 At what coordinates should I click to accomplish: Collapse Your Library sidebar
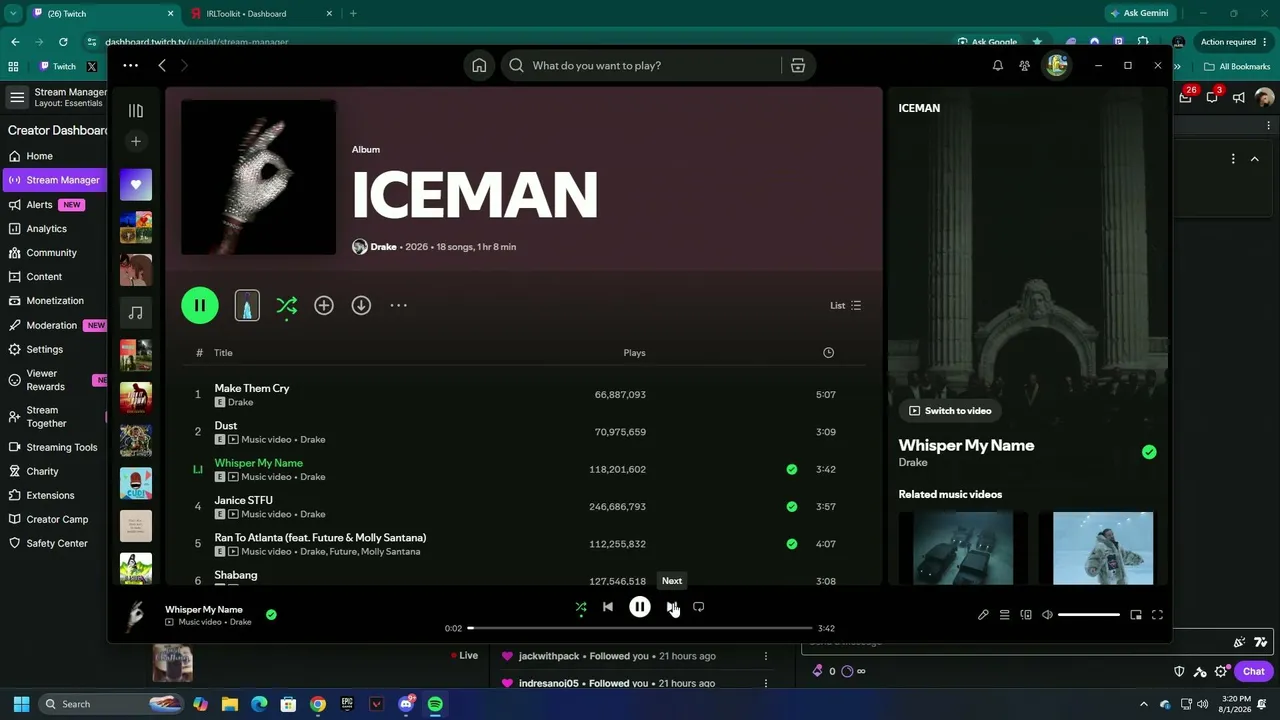[x=136, y=111]
